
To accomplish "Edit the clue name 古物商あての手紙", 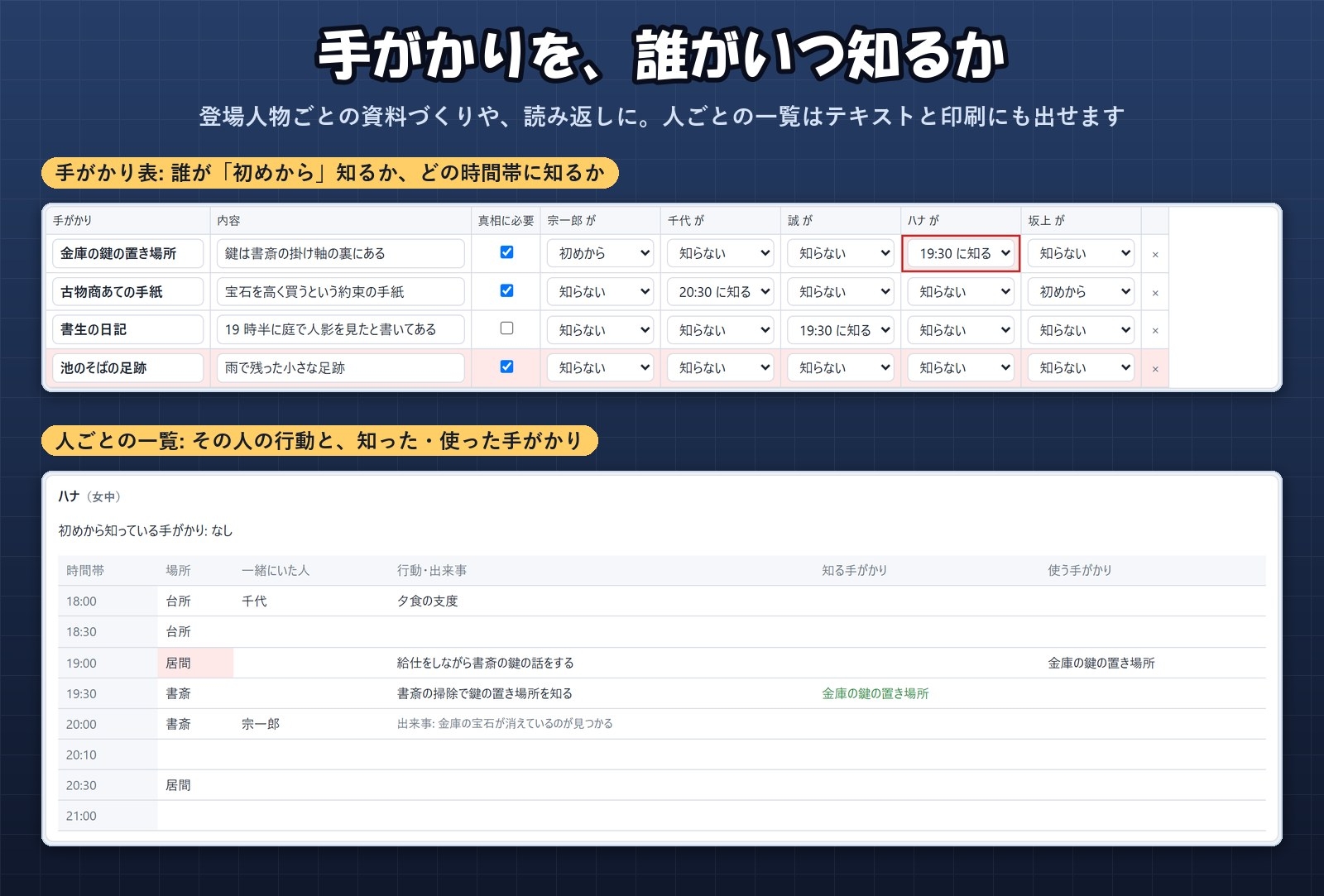I will 127,291.
